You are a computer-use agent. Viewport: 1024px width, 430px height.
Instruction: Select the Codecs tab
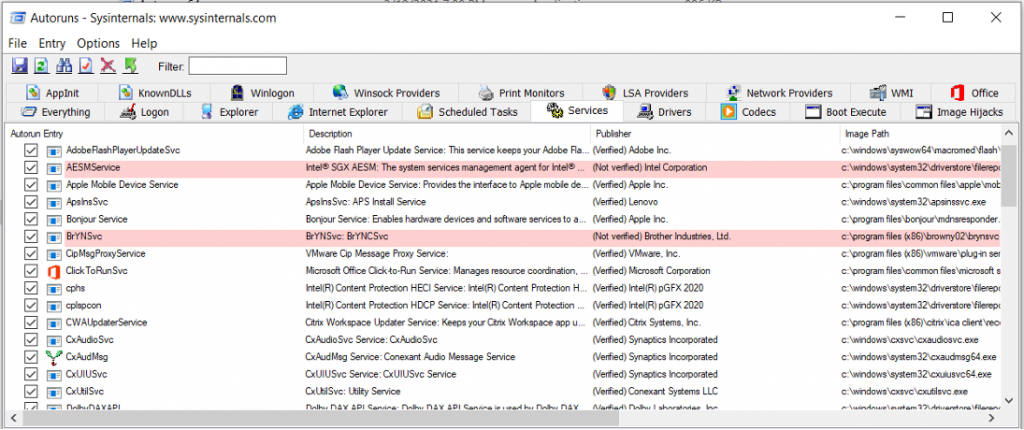(749, 112)
